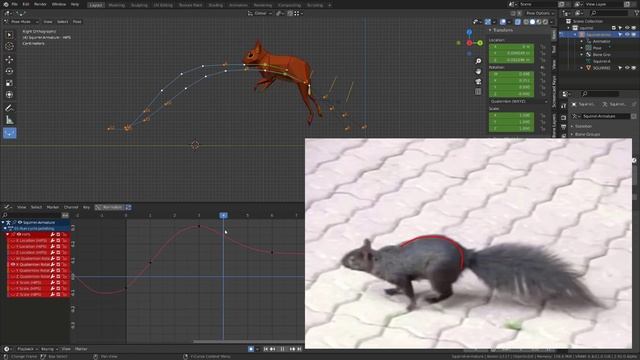The height and width of the screenshot is (360, 640).
Task: Open the Global transform orientation dropdown
Action: pos(260,13)
